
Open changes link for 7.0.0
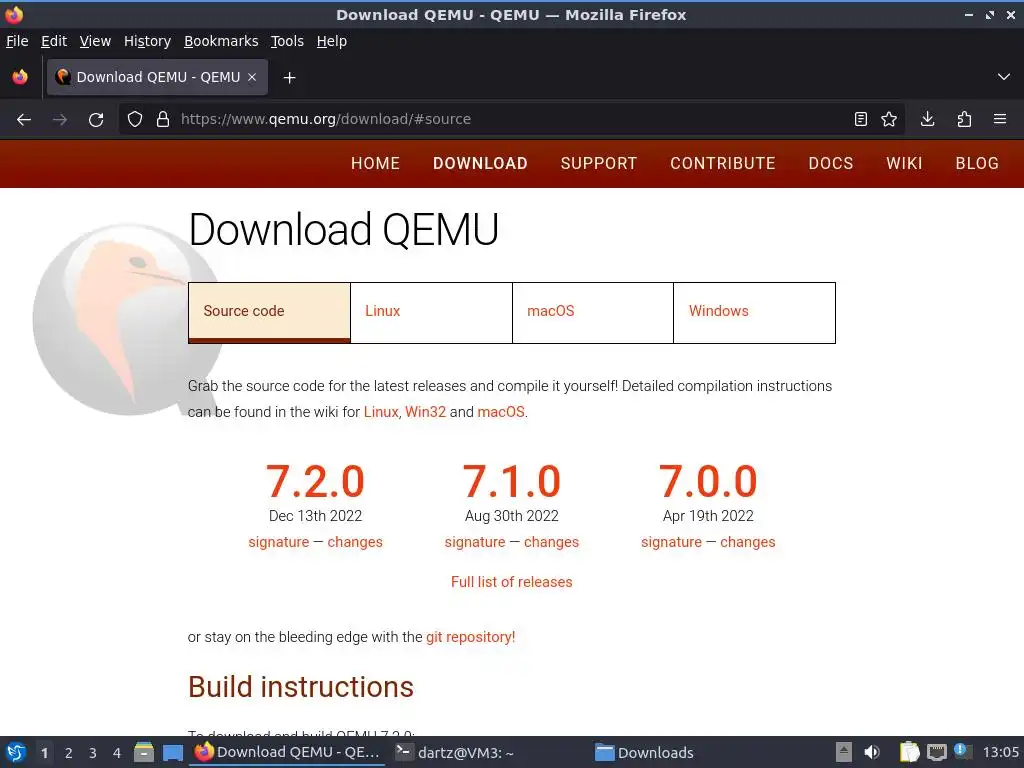[748, 542]
